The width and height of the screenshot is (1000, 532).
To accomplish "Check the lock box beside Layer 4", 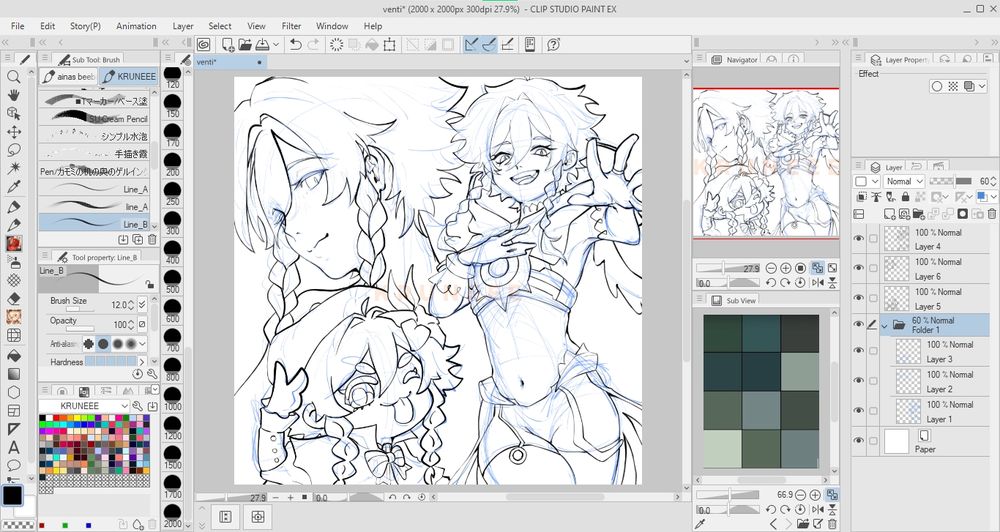I will (873, 239).
